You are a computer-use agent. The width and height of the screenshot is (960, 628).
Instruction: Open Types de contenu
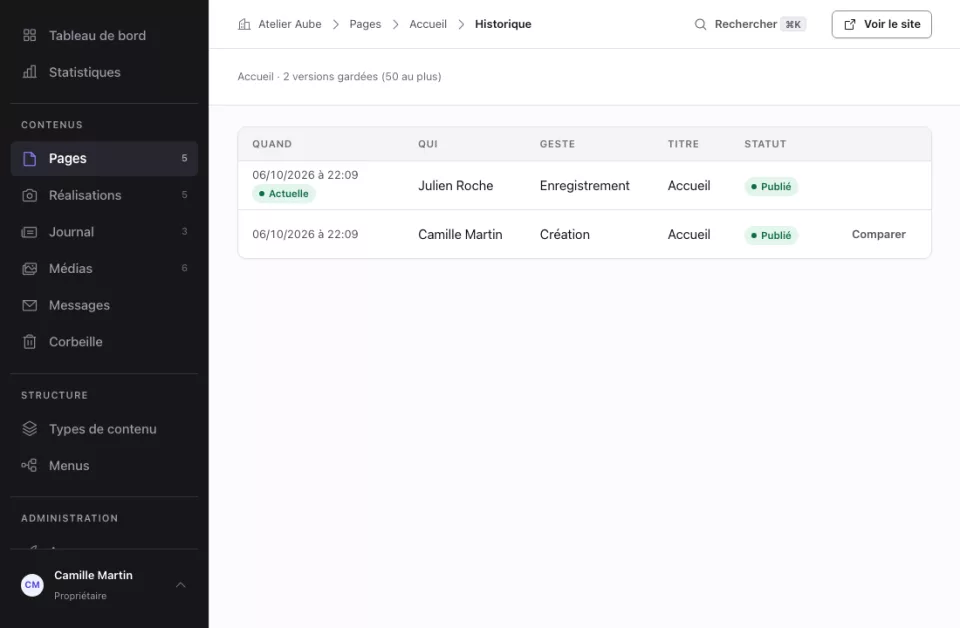point(104,429)
